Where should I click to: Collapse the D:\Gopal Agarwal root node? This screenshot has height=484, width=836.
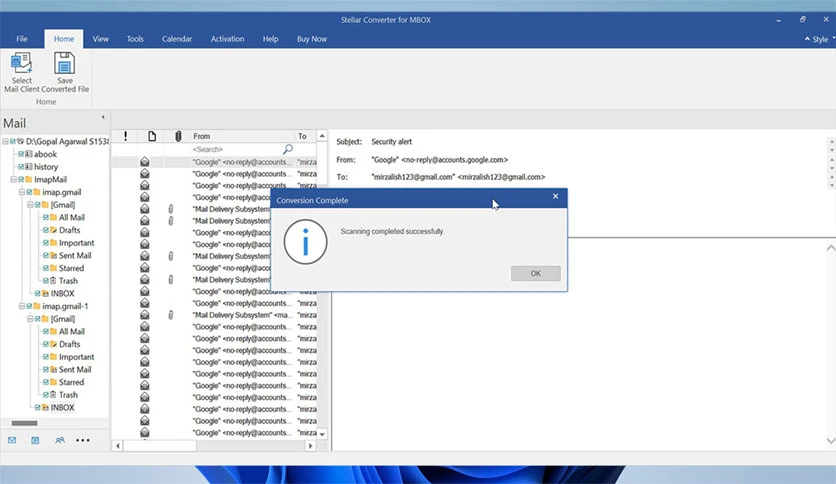pos(5,141)
